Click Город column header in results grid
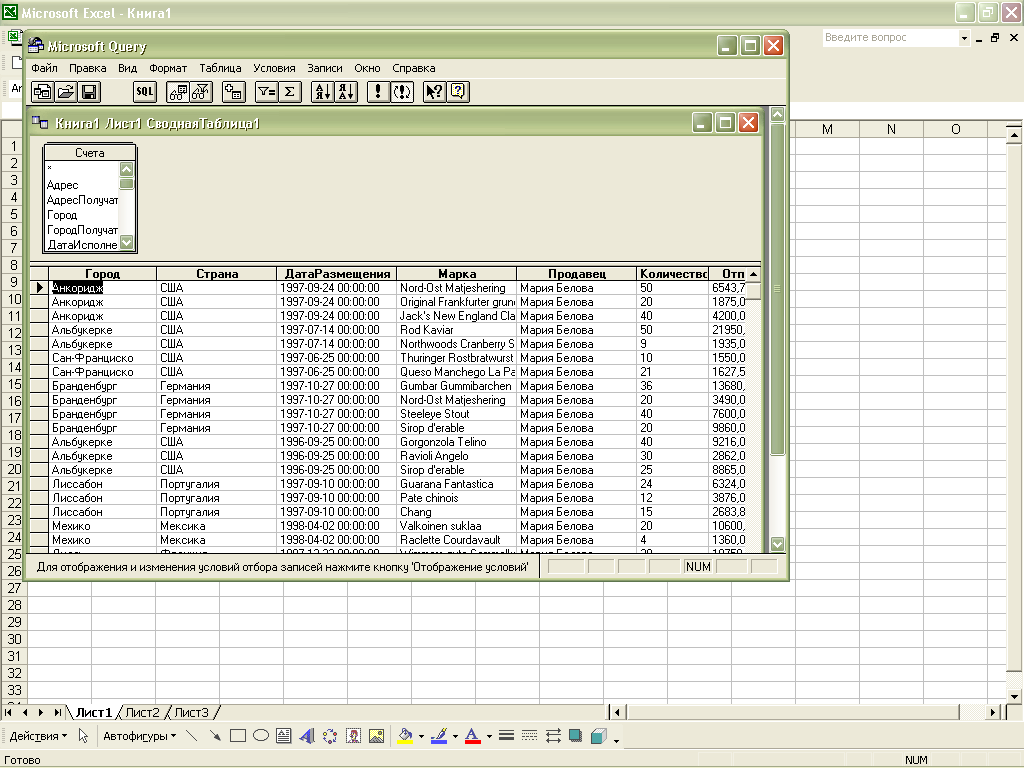 coord(103,274)
